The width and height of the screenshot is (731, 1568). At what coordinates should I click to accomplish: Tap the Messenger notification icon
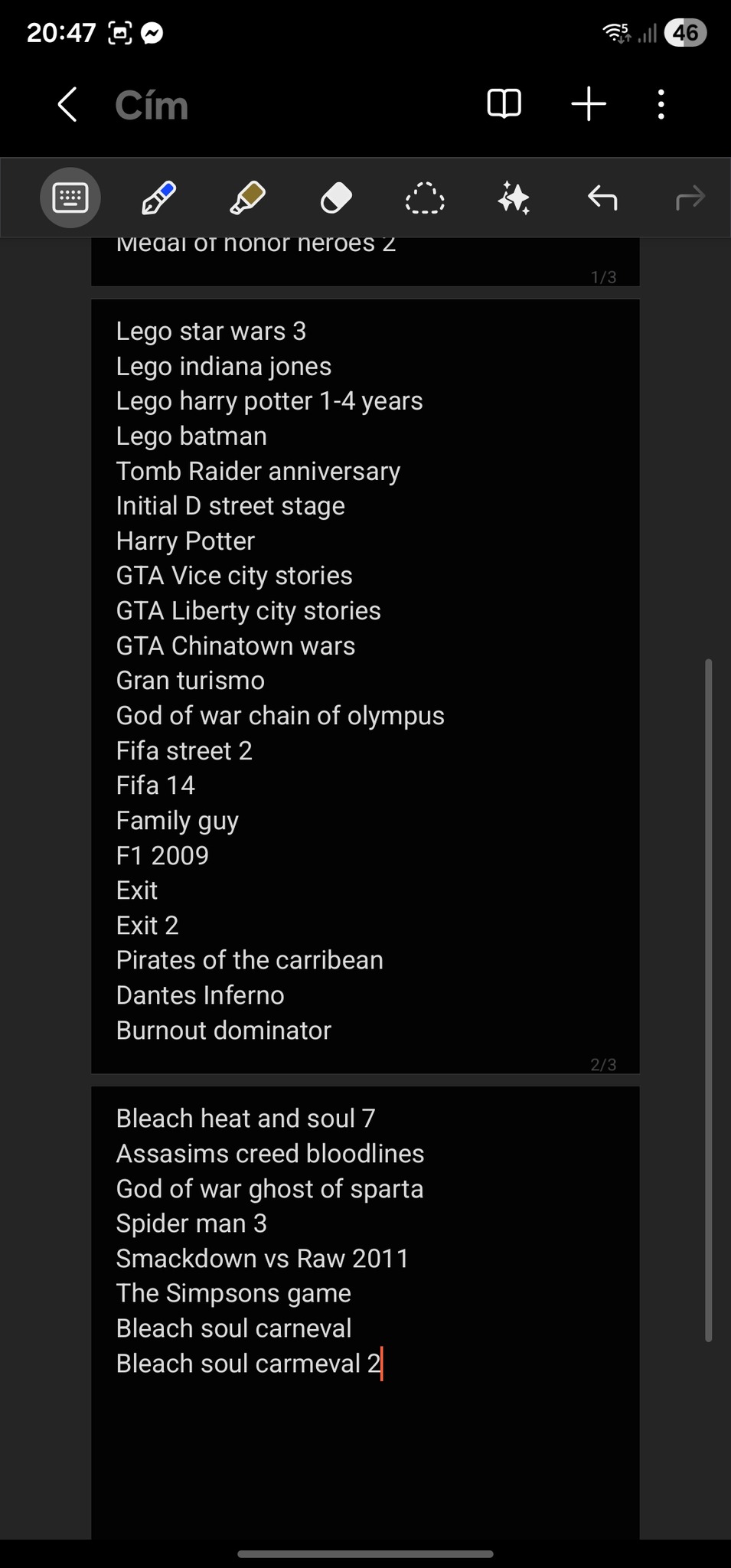coord(152,33)
